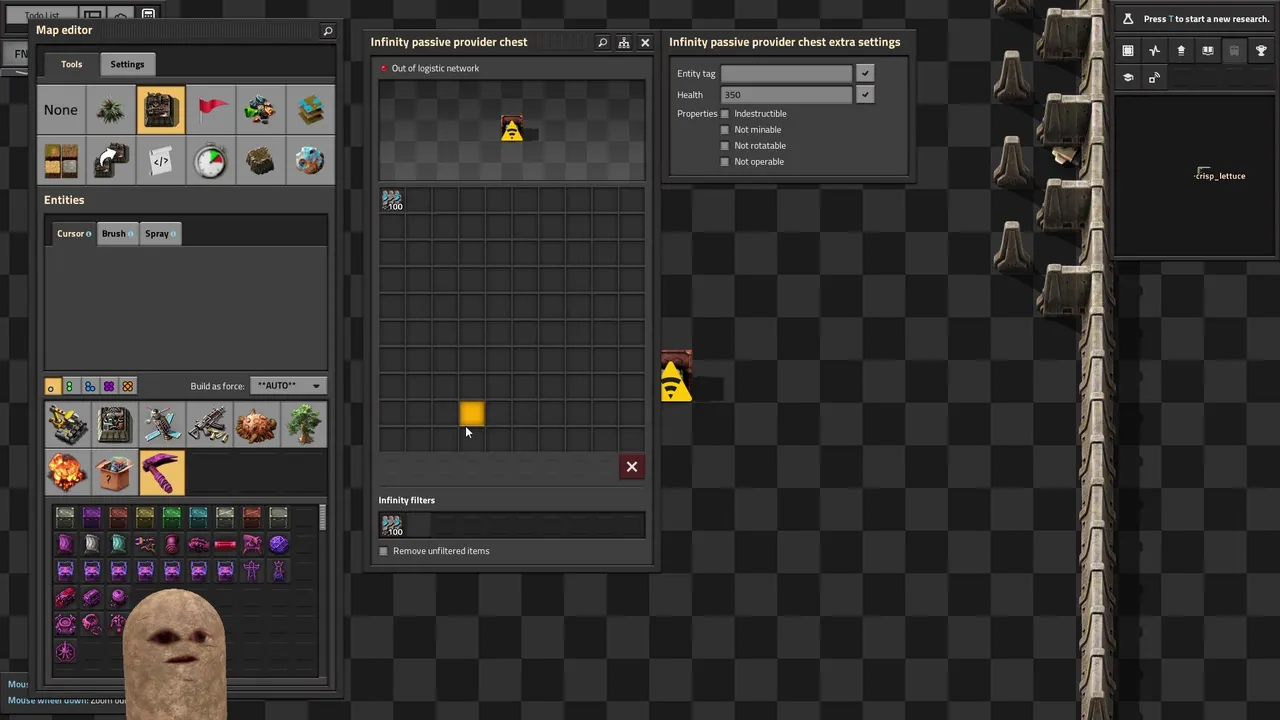Image resolution: width=1280 pixels, height=720 pixels.
Task: Choose the Cursor placement mode tab
Action: click(74, 234)
